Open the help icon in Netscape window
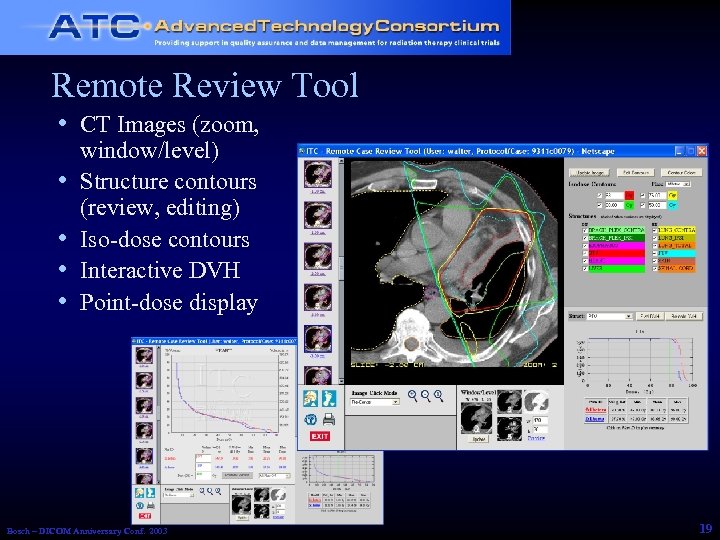This screenshot has height=540, width=720. pyautogui.click(x=310, y=419)
